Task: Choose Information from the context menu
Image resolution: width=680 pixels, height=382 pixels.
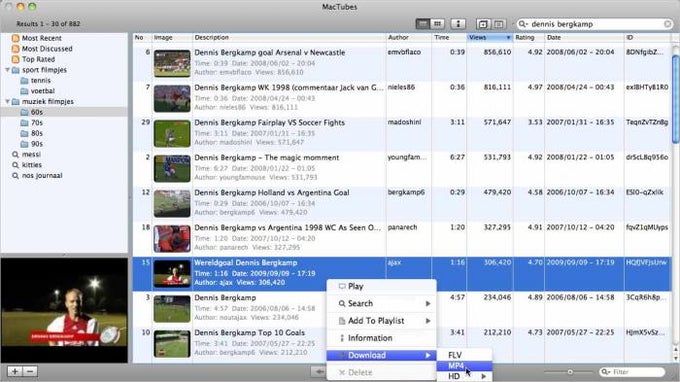Action: 381,338
